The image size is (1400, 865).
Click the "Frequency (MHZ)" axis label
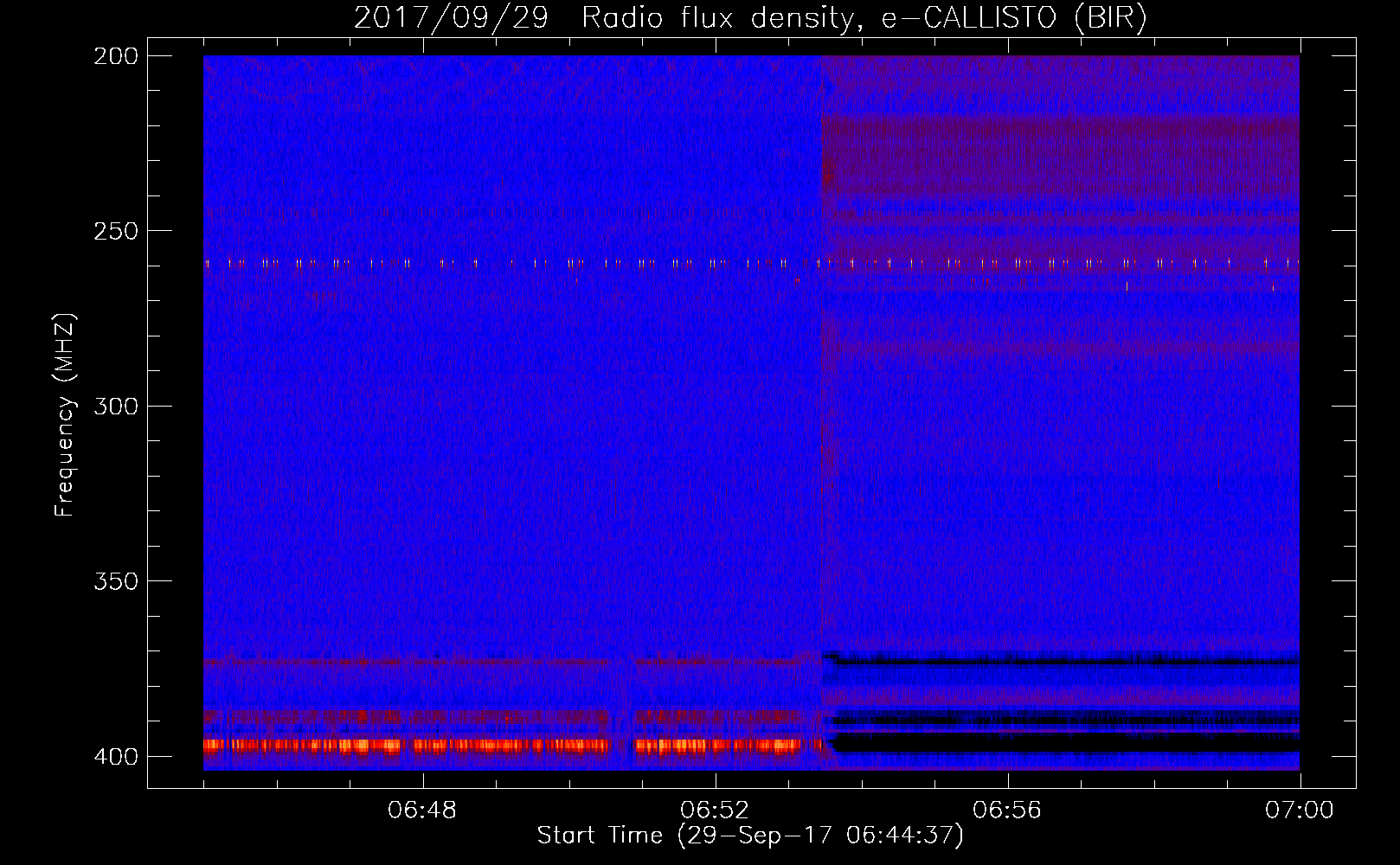65,415
